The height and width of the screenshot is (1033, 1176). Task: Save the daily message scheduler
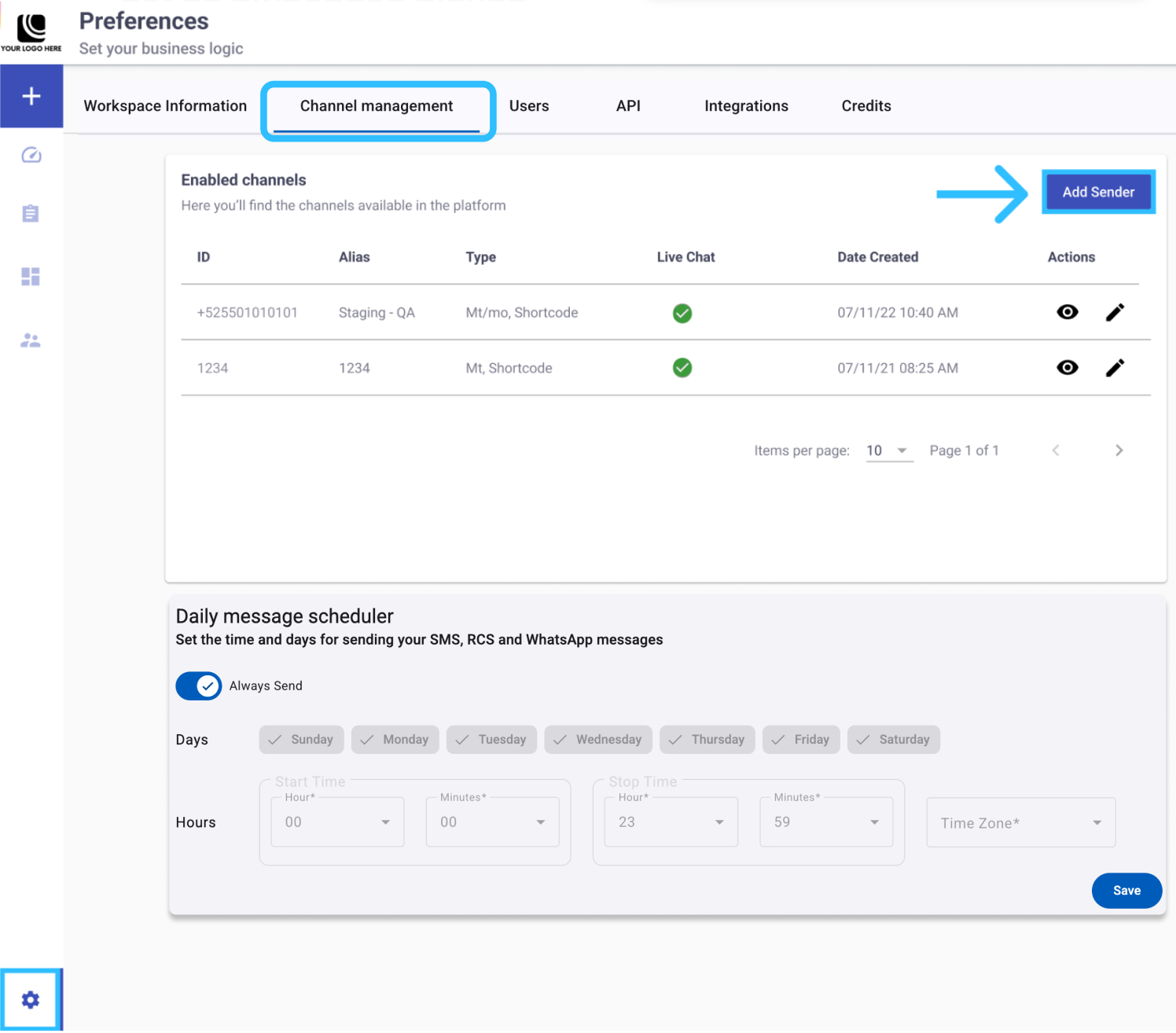click(x=1126, y=891)
